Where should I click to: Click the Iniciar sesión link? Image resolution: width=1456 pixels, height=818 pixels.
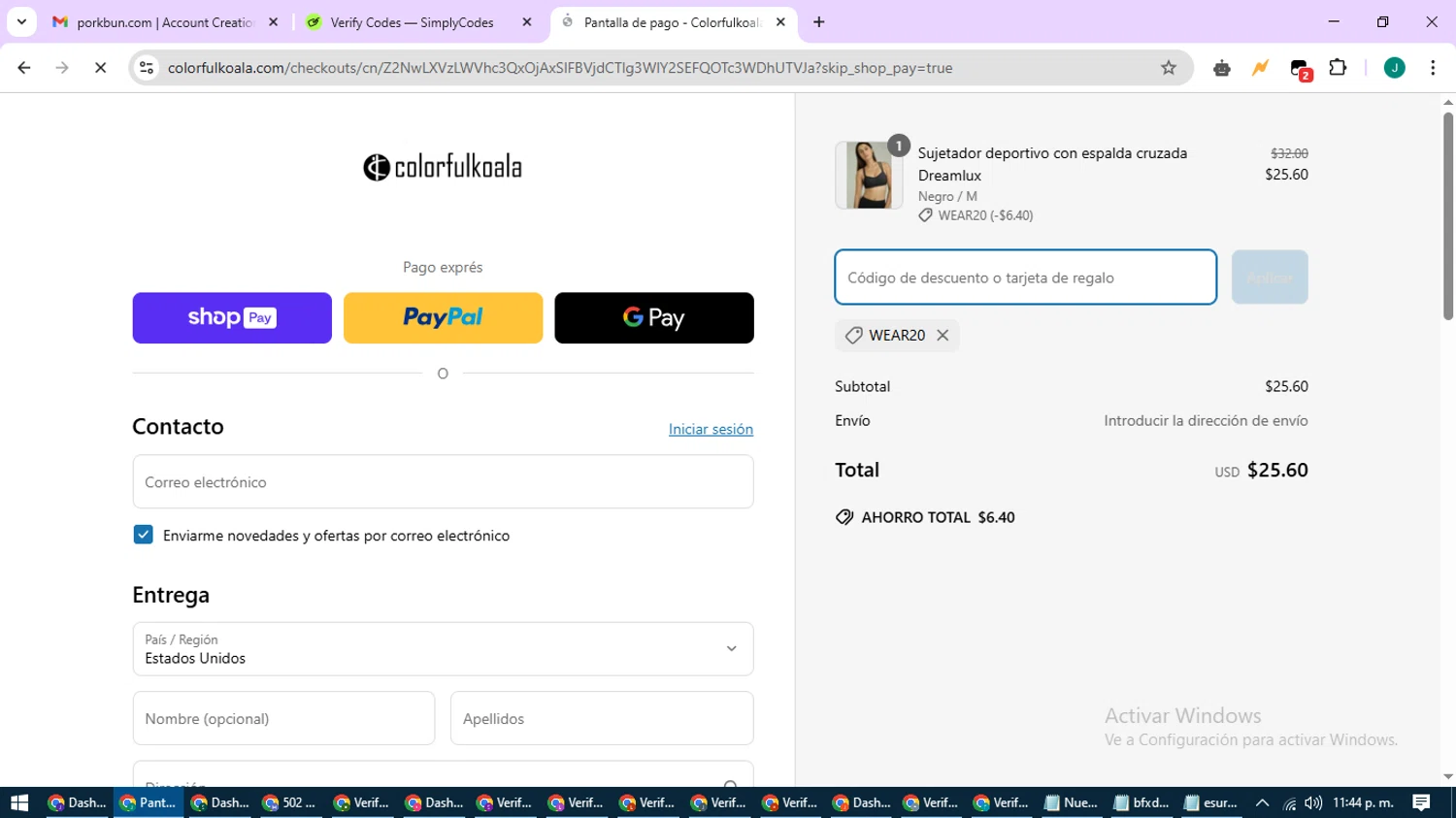pos(711,429)
